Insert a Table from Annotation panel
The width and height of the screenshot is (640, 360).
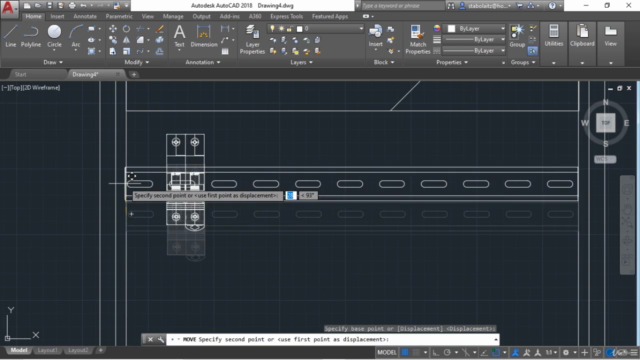click(x=225, y=52)
